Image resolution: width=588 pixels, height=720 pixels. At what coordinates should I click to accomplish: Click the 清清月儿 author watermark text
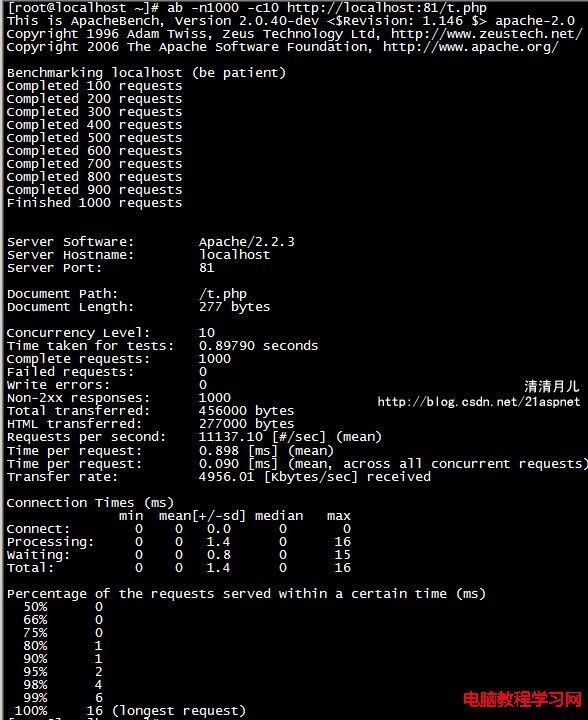click(x=552, y=386)
